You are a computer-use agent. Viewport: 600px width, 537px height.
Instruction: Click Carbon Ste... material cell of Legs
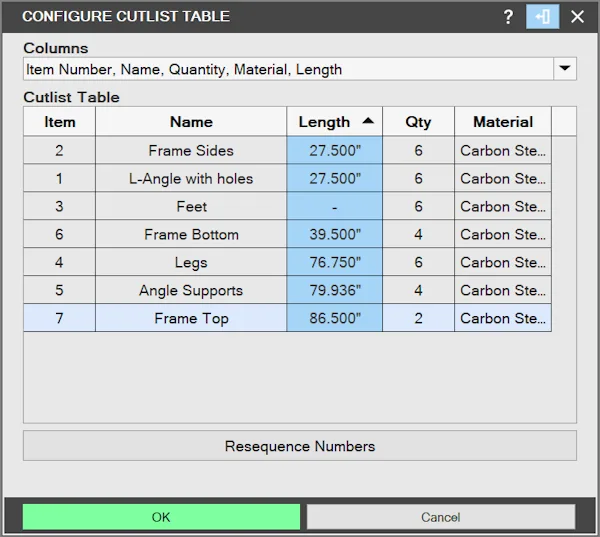pos(503,262)
